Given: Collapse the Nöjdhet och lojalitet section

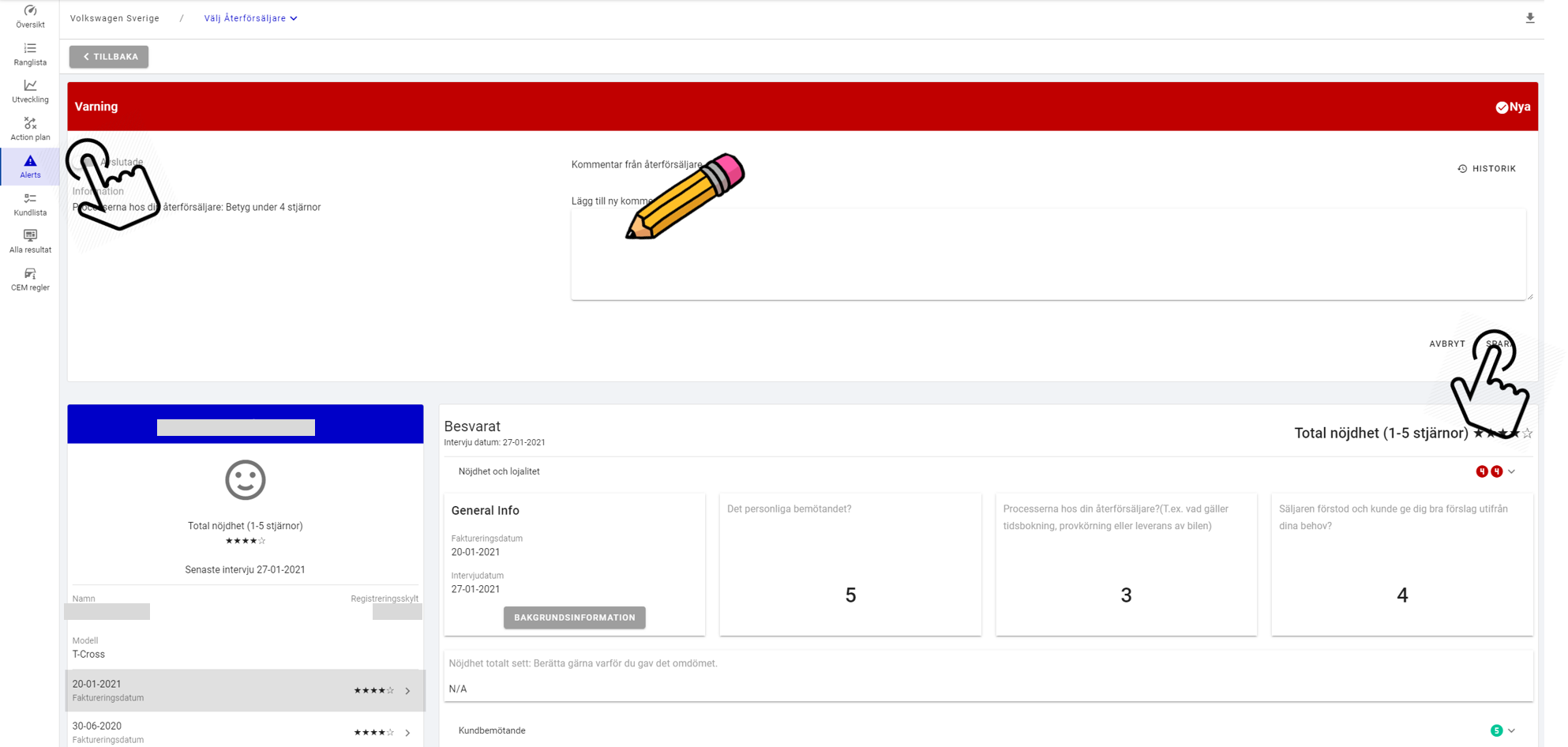Looking at the screenshot, I should [1511, 471].
